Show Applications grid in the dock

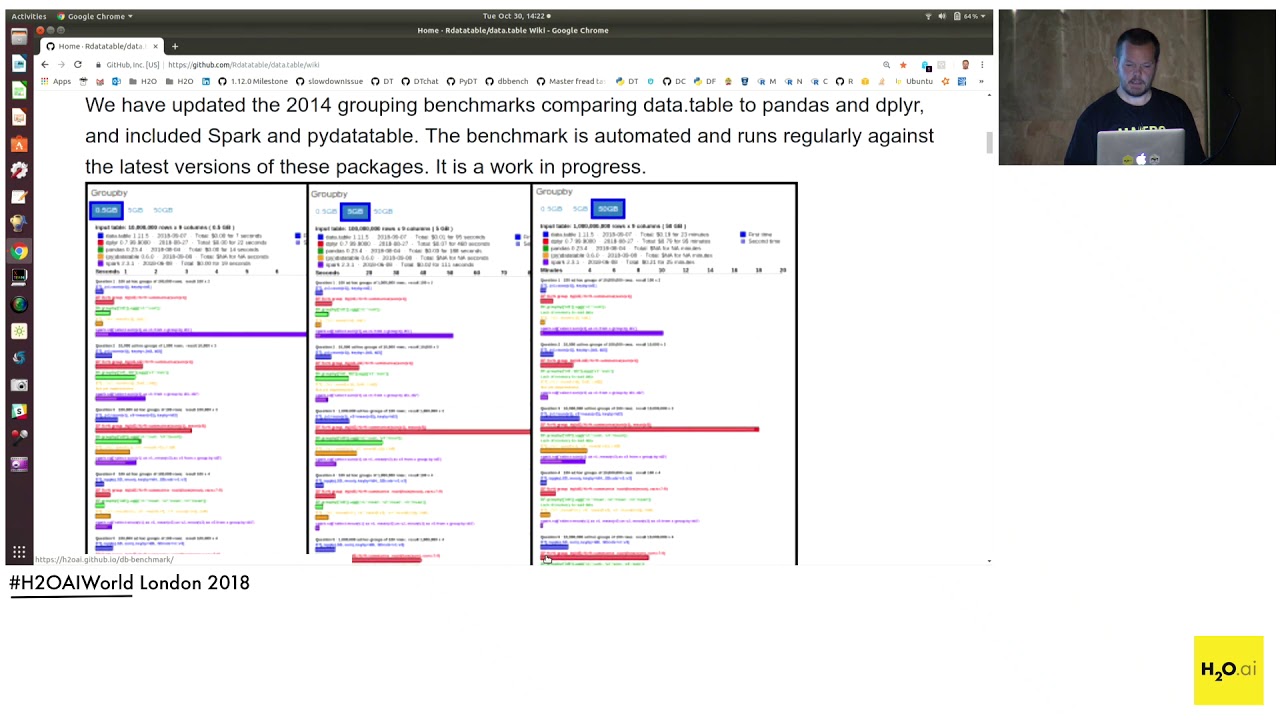pos(19,552)
